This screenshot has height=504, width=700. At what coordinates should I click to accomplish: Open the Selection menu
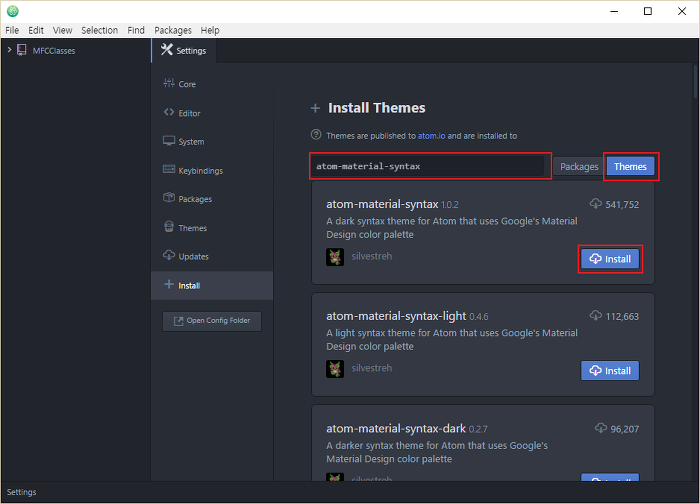click(x=100, y=30)
